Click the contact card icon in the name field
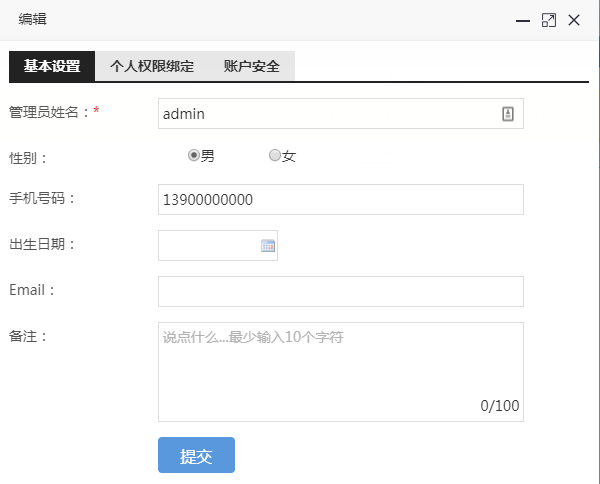This screenshot has width=600, height=484. [508, 114]
